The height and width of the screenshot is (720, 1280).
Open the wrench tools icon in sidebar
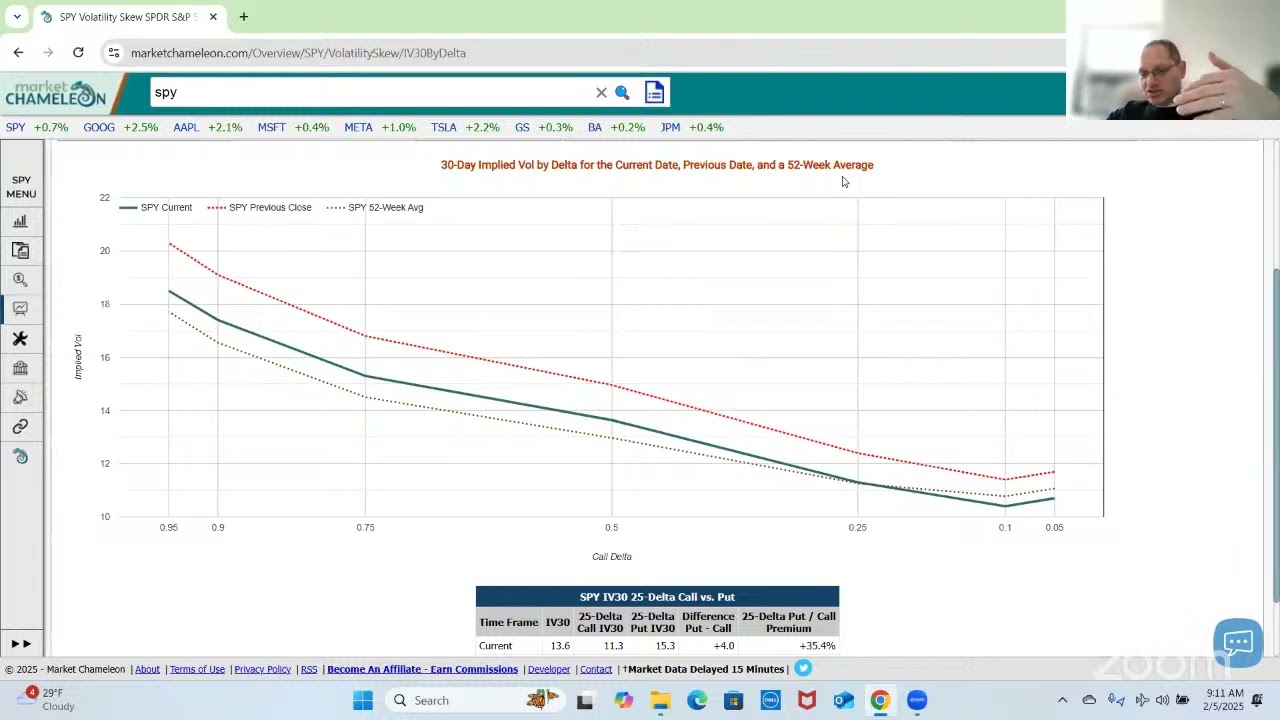(x=20, y=339)
